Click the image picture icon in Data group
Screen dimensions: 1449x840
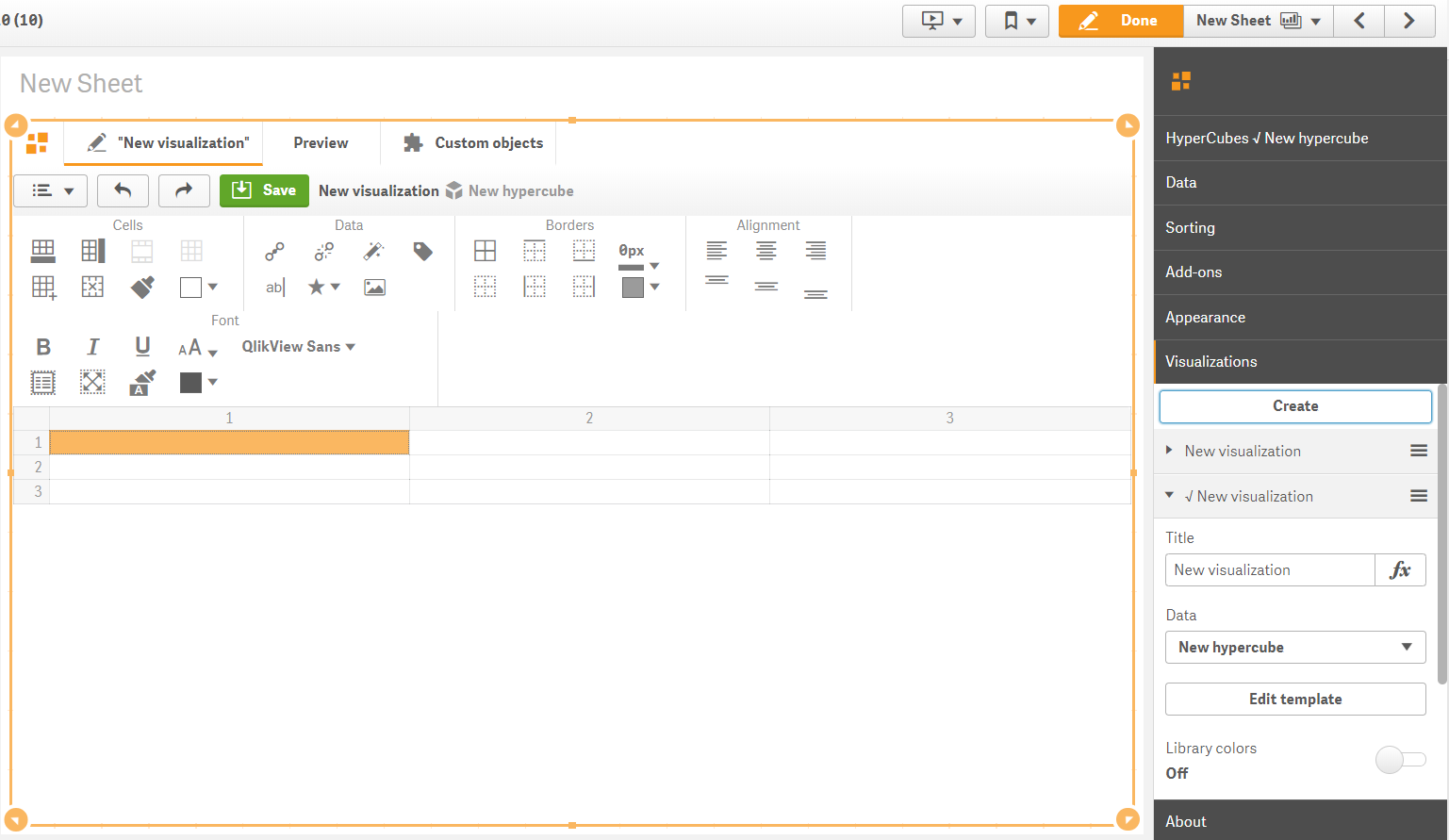(374, 288)
